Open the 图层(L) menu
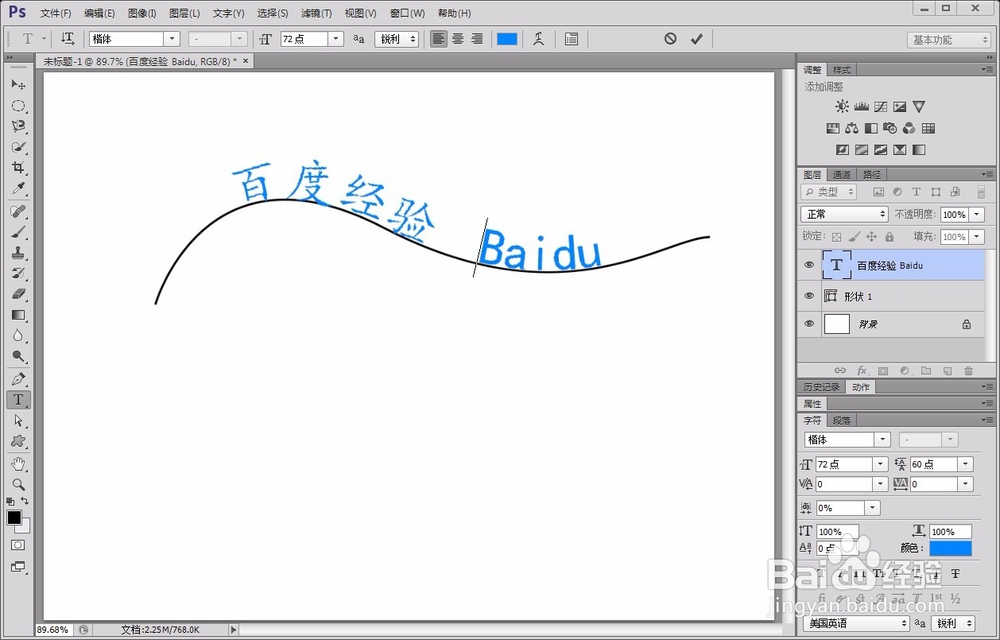1000x640 pixels. point(184,13)
